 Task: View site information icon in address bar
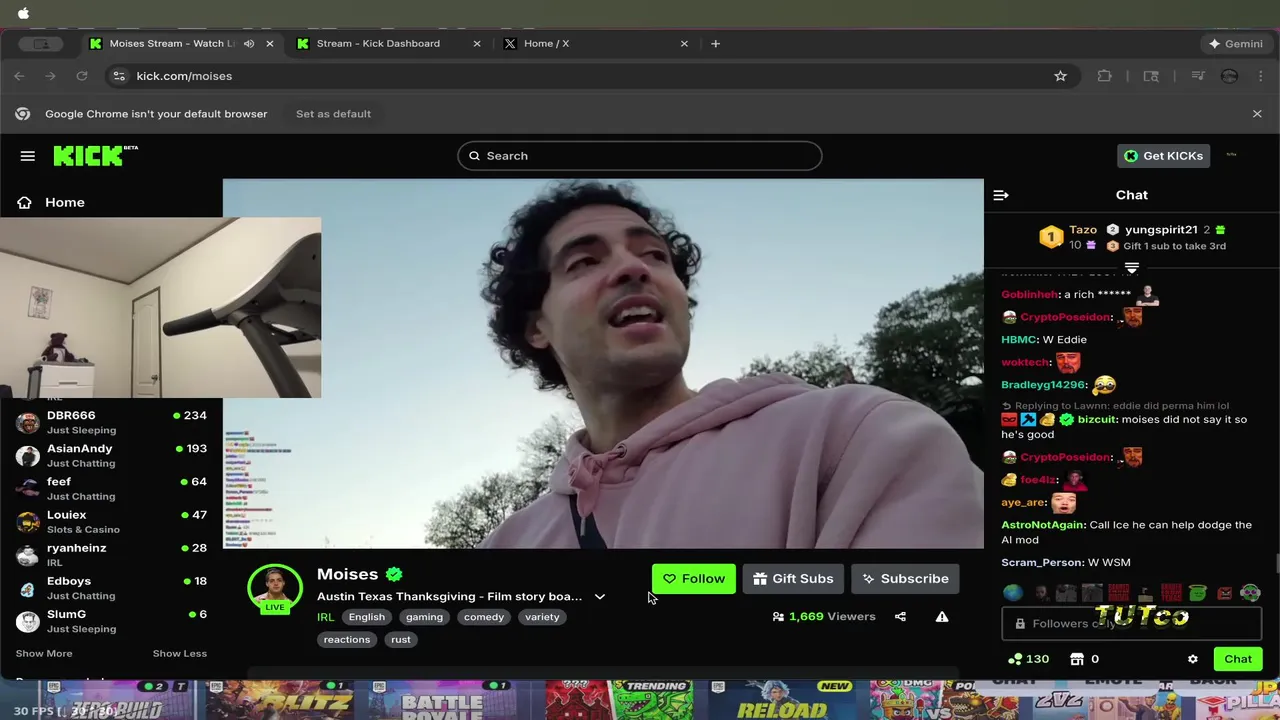(x=119, y=76)
